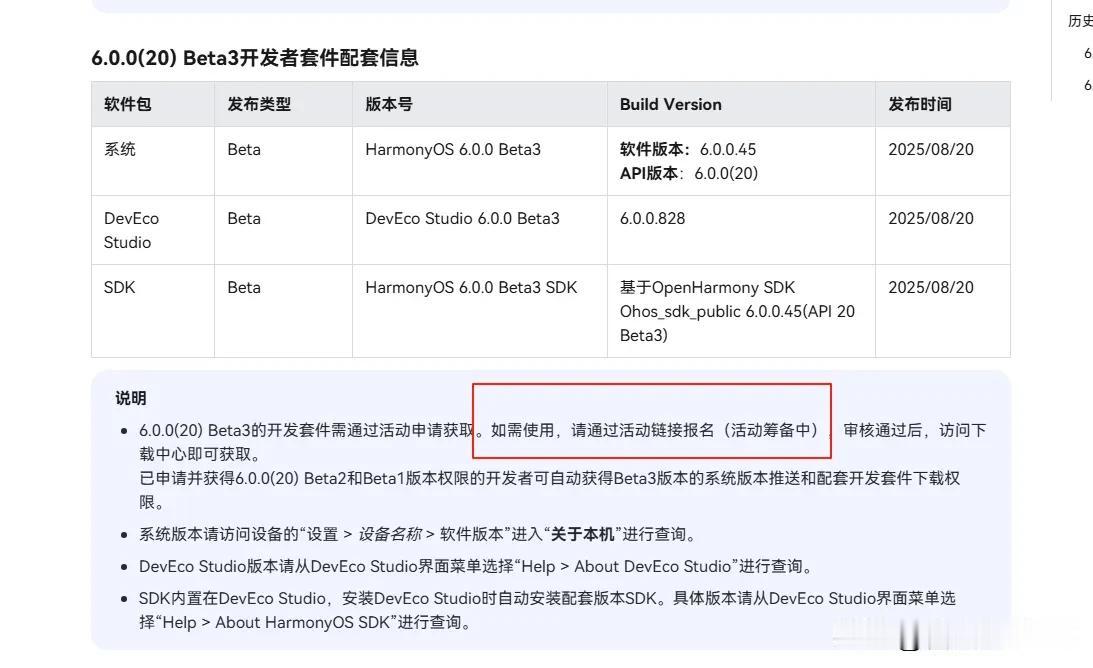
Task: Click the heading "6.0.0(20) Beta3开发者套件配套信息"
Action: coord(254,57)
